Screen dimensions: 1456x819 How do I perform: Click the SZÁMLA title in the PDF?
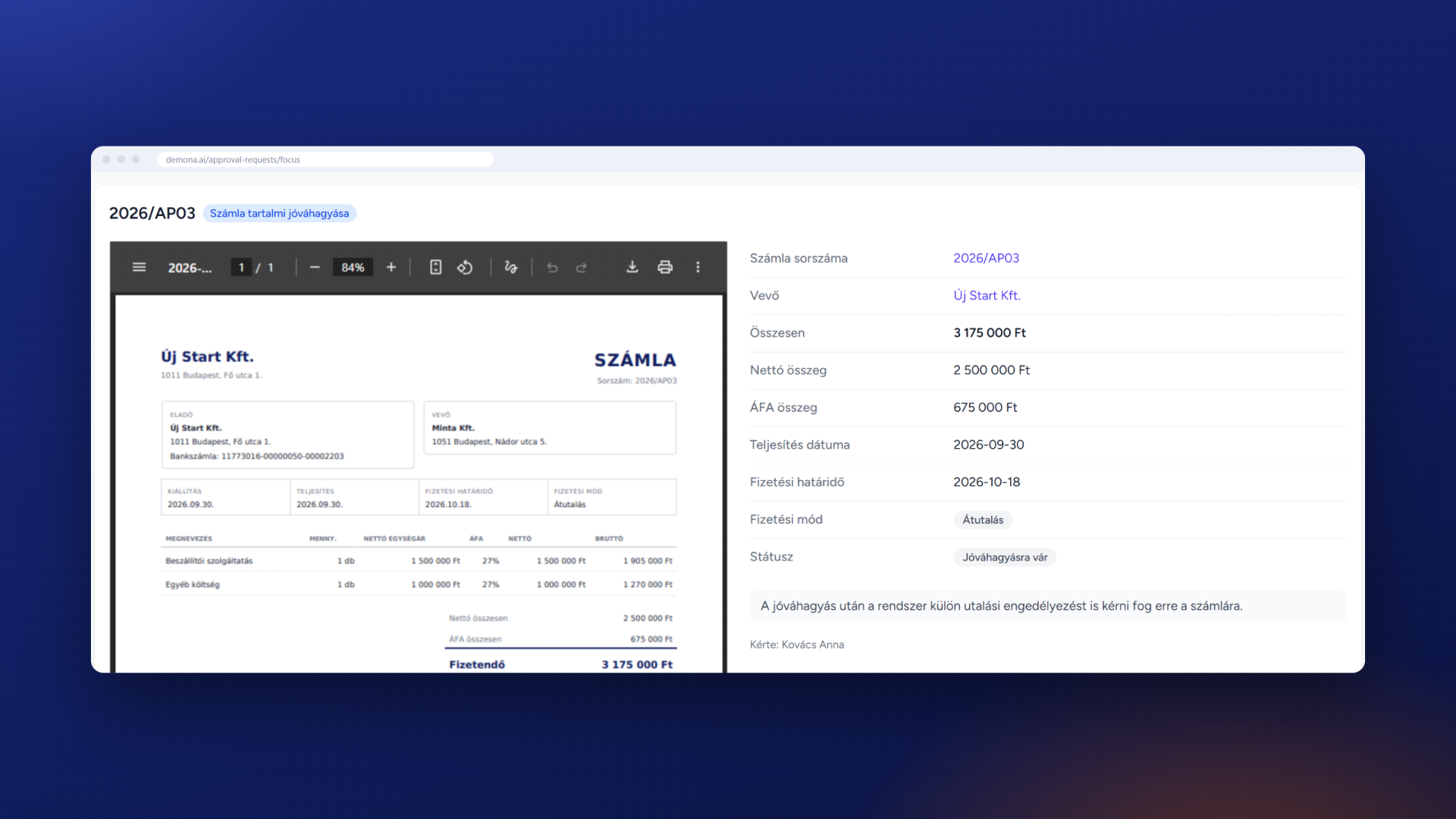coord(635,360)
